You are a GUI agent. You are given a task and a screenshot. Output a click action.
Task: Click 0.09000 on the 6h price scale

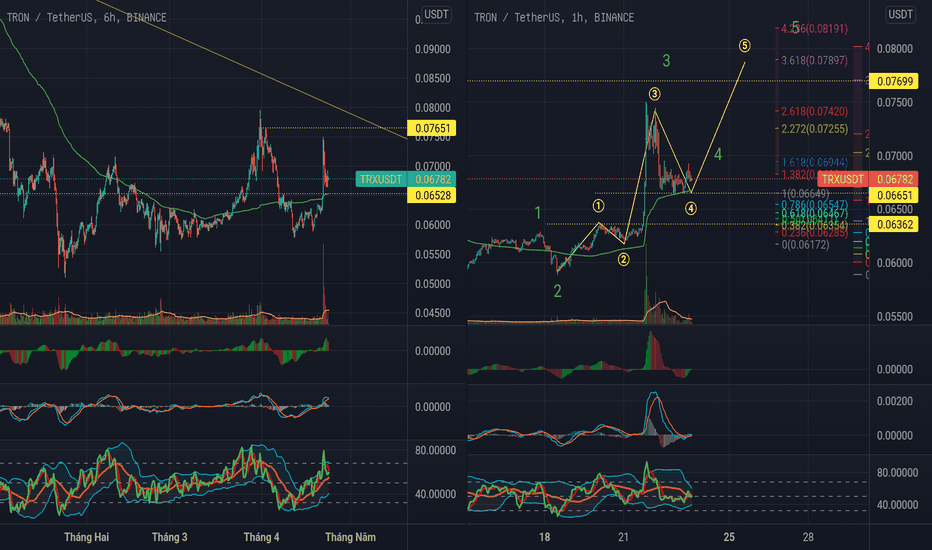click(432, 49)
